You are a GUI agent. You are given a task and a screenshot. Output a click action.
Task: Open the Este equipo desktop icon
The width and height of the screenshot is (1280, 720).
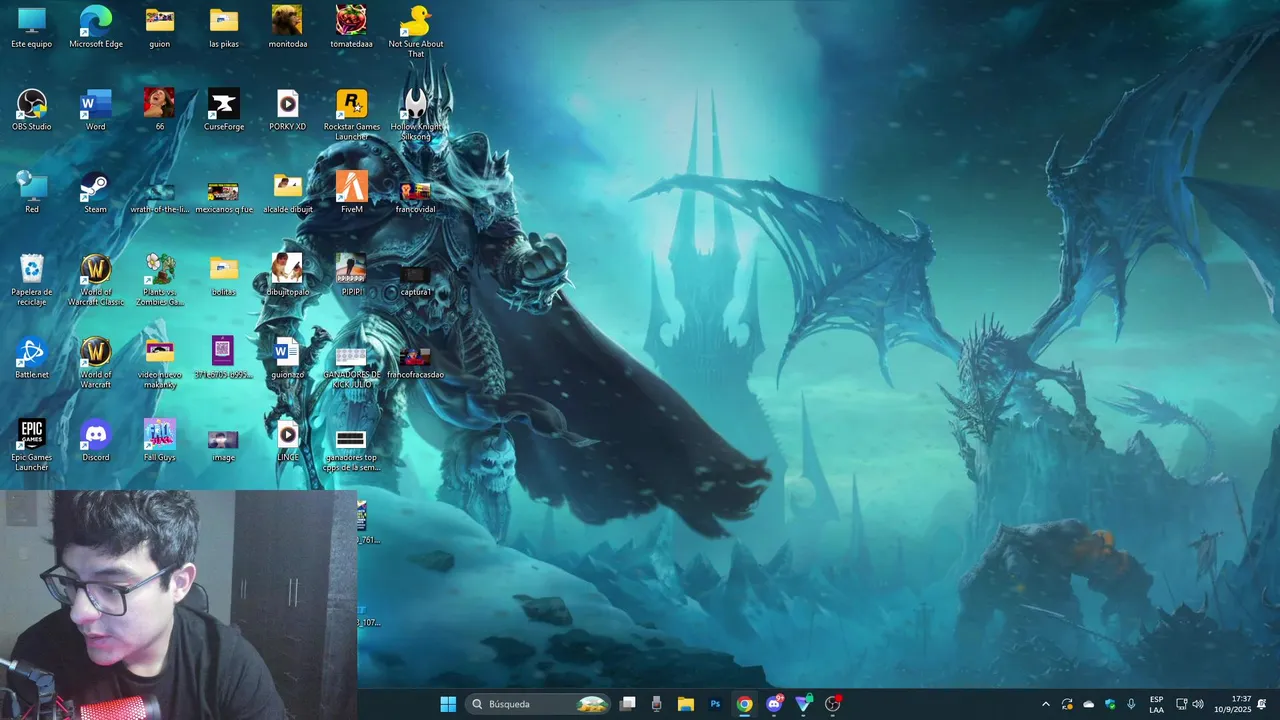coord(32,27)
